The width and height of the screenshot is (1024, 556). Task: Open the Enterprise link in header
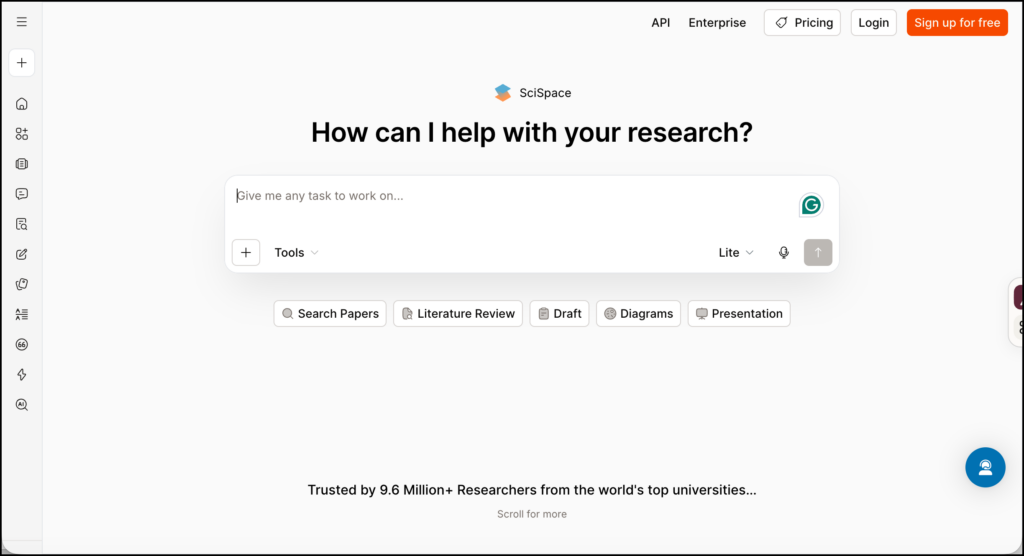click(x=717, y=23)
